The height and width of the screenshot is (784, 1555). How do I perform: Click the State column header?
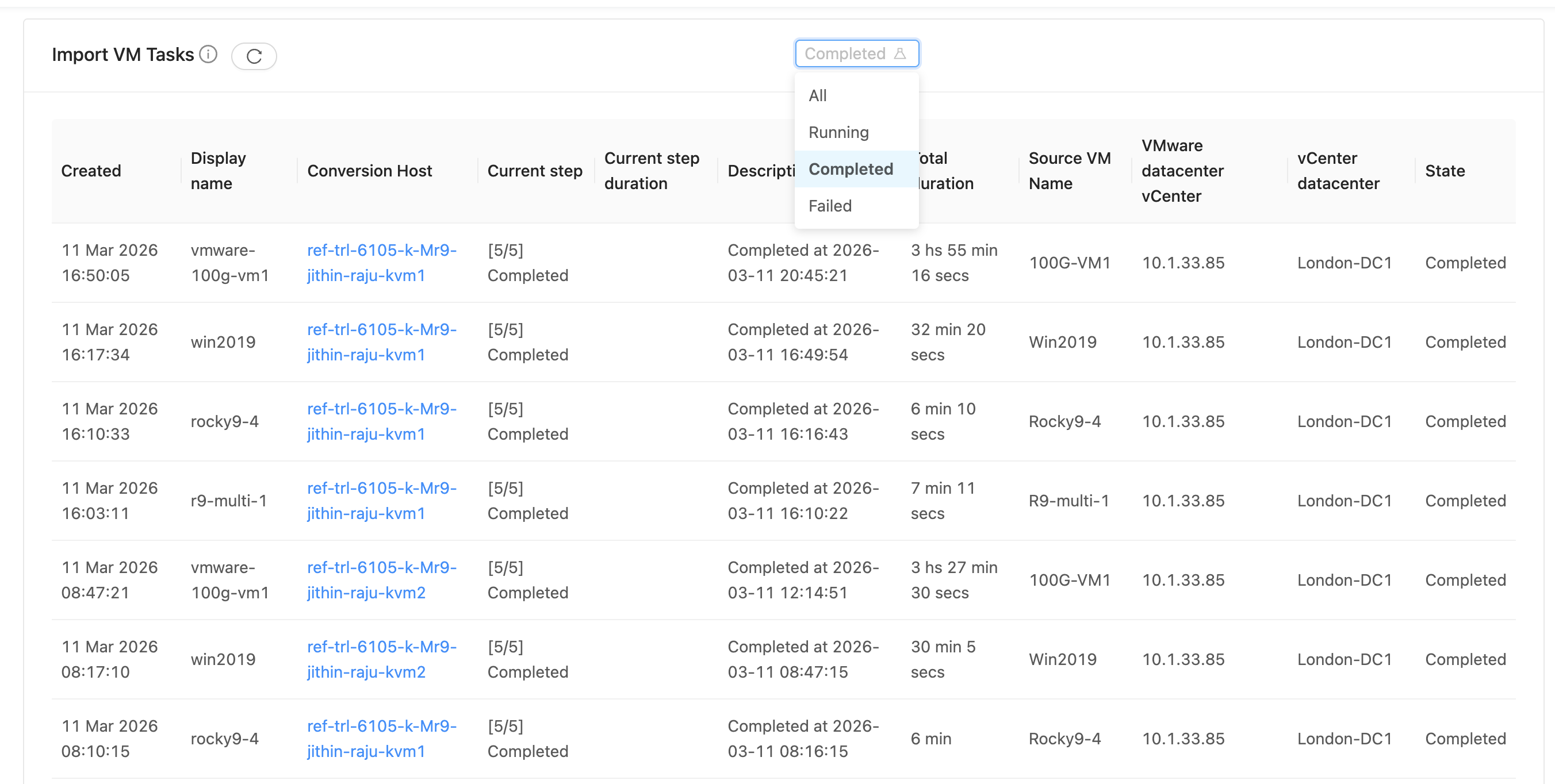point(1444,171)
